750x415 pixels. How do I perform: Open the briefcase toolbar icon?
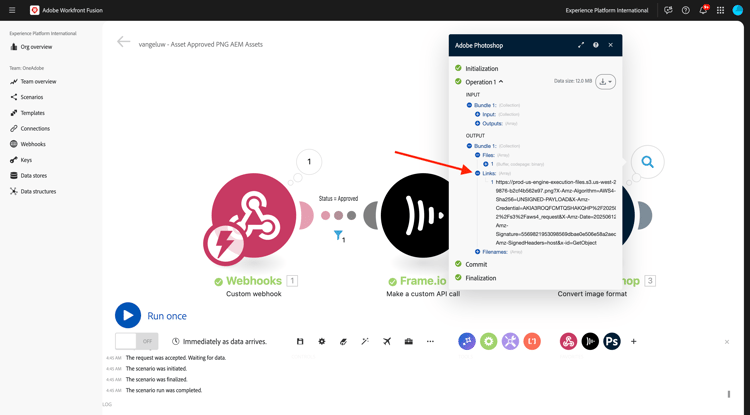[408, 341]
